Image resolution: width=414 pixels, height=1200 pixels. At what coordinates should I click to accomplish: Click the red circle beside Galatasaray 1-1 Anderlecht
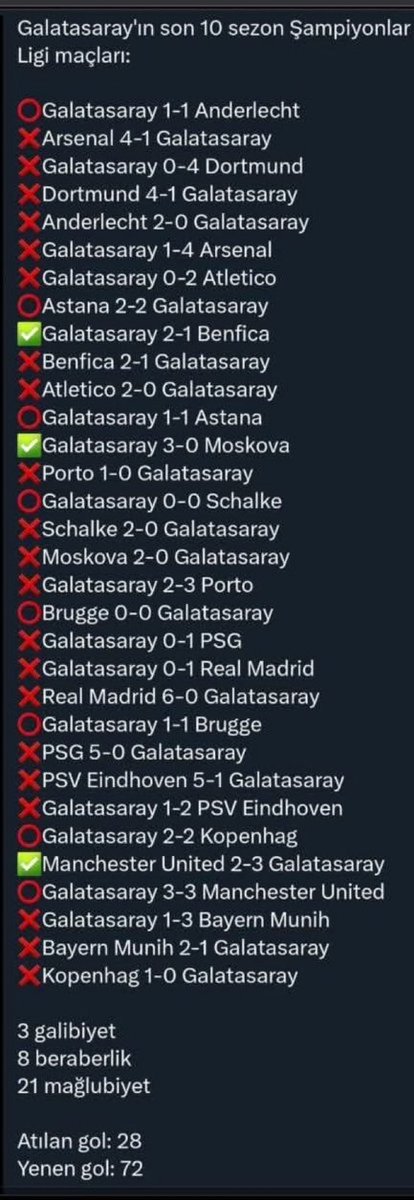click(29, 111)
